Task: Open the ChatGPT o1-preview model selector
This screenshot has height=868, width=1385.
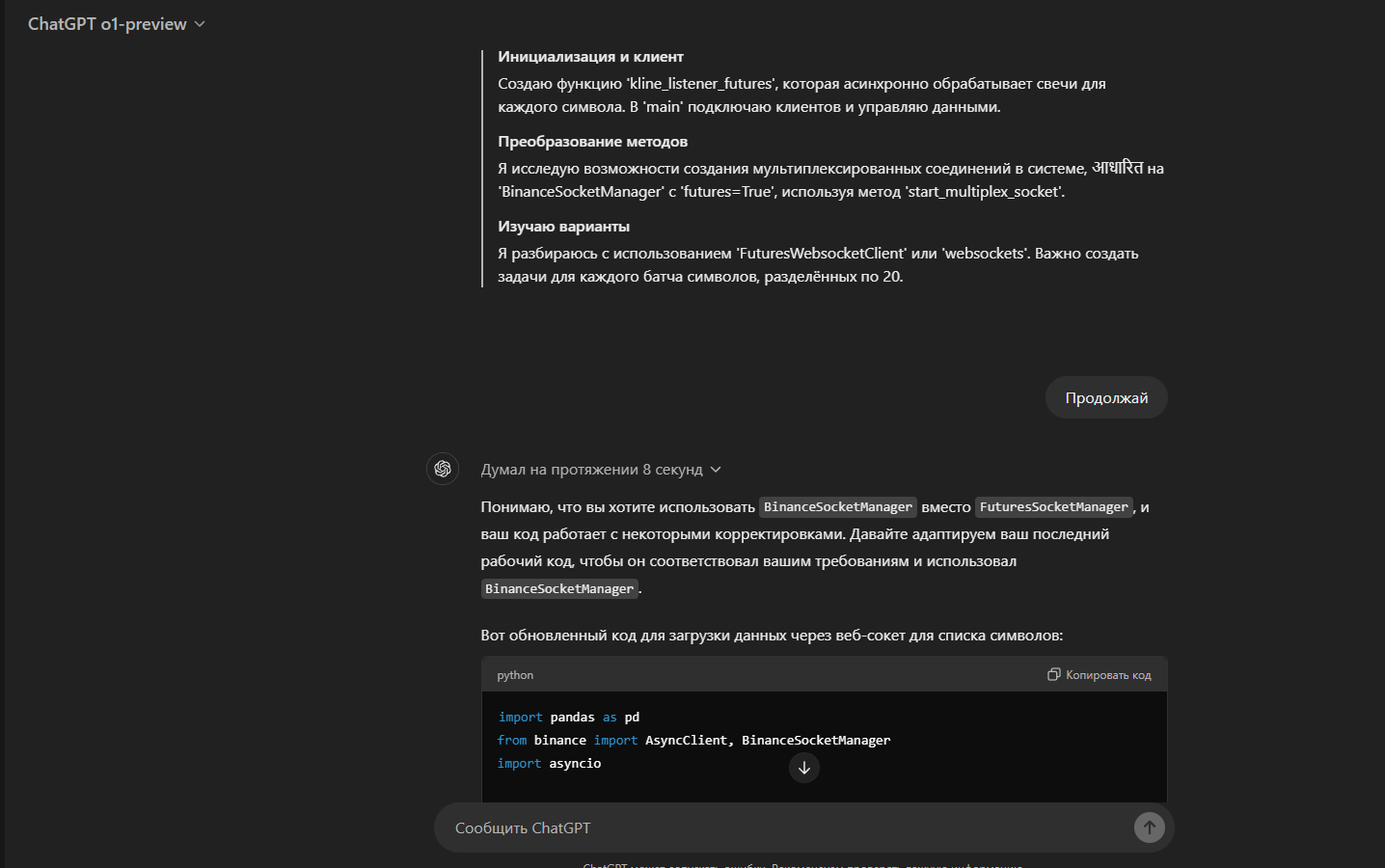Action: point(117,24)
